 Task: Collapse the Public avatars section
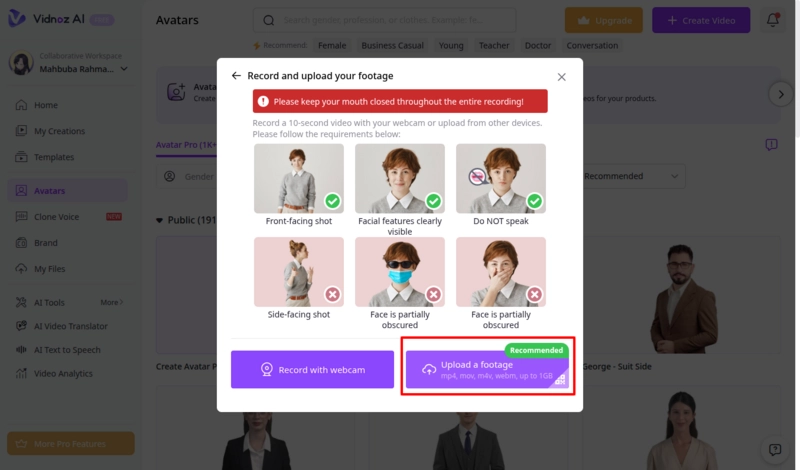(x=159, y=220)
